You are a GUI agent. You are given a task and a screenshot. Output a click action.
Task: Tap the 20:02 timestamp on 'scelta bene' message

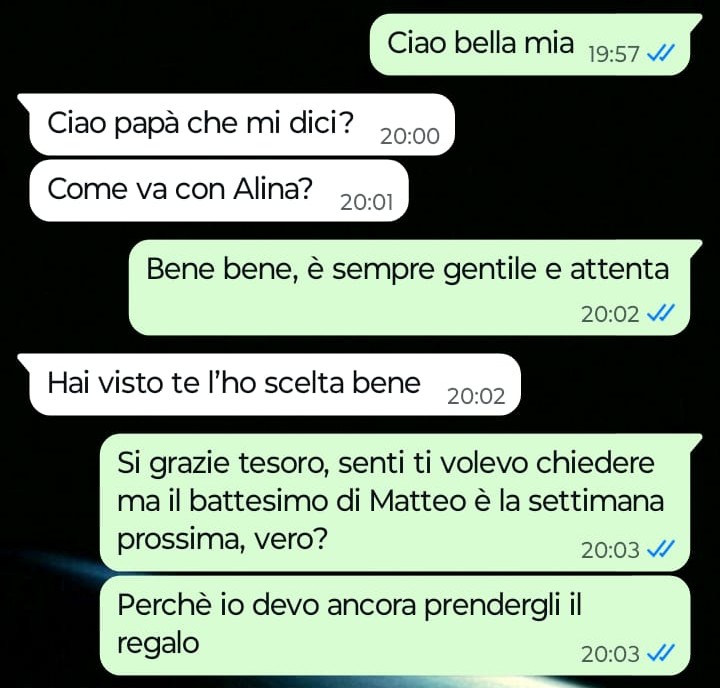point(476,396)
